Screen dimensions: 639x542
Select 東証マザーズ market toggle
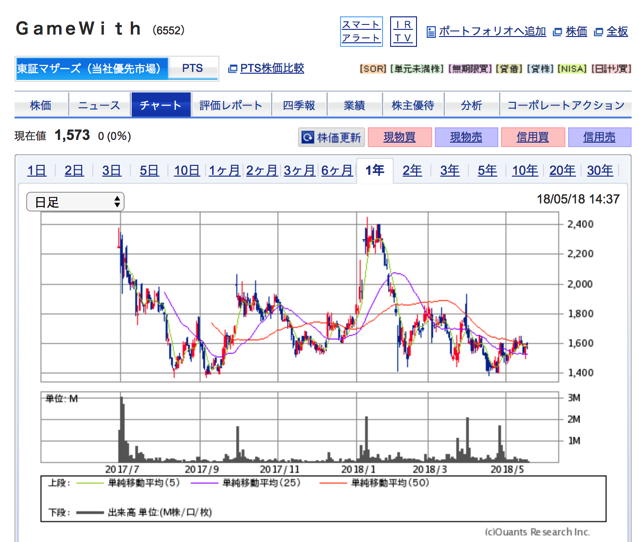[x=92, y=68]
